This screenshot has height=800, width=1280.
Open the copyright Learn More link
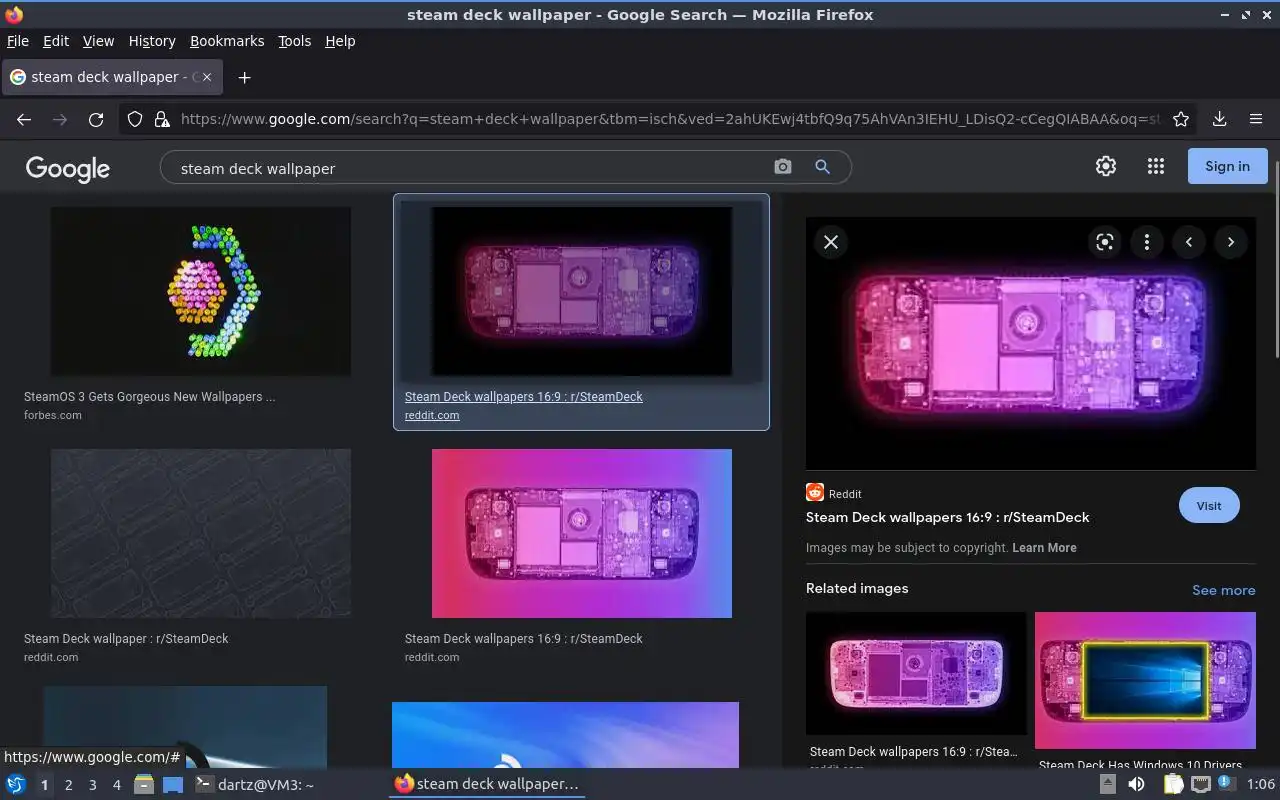point(1044,548)
